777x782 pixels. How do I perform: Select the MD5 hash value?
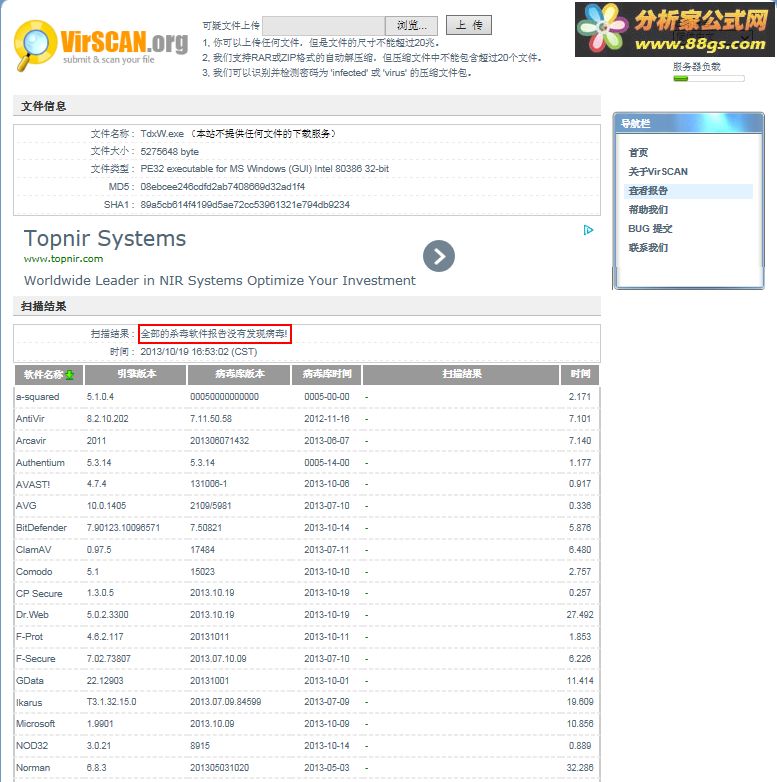click(222, 187)
